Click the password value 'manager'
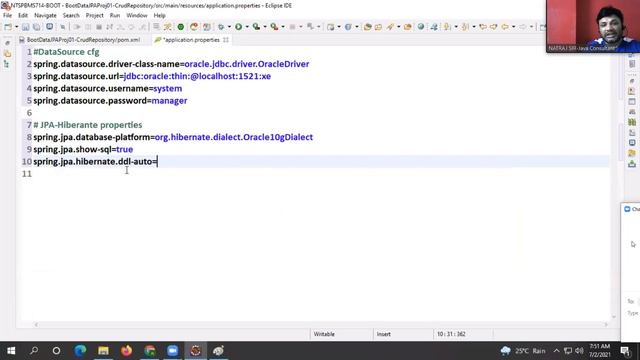 tap(169, 101)
